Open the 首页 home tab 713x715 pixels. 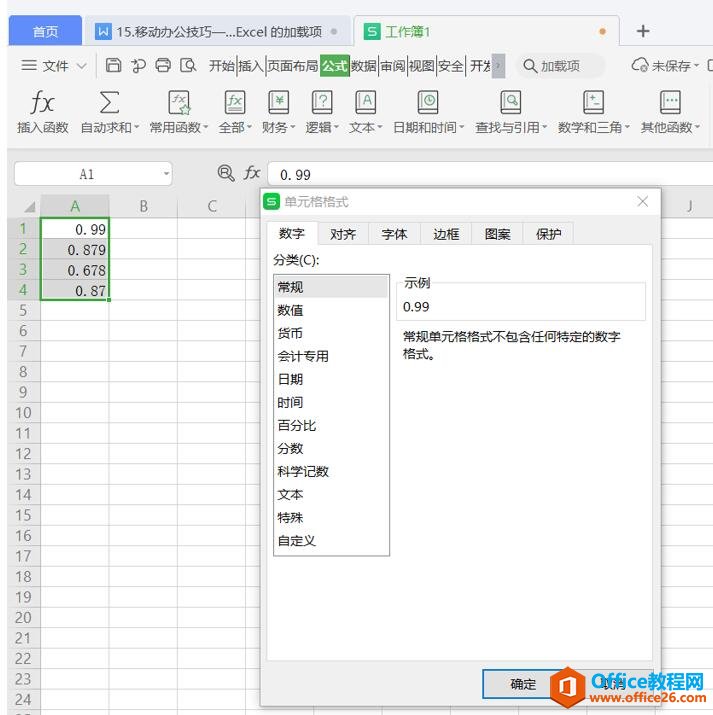coord(45,31)
